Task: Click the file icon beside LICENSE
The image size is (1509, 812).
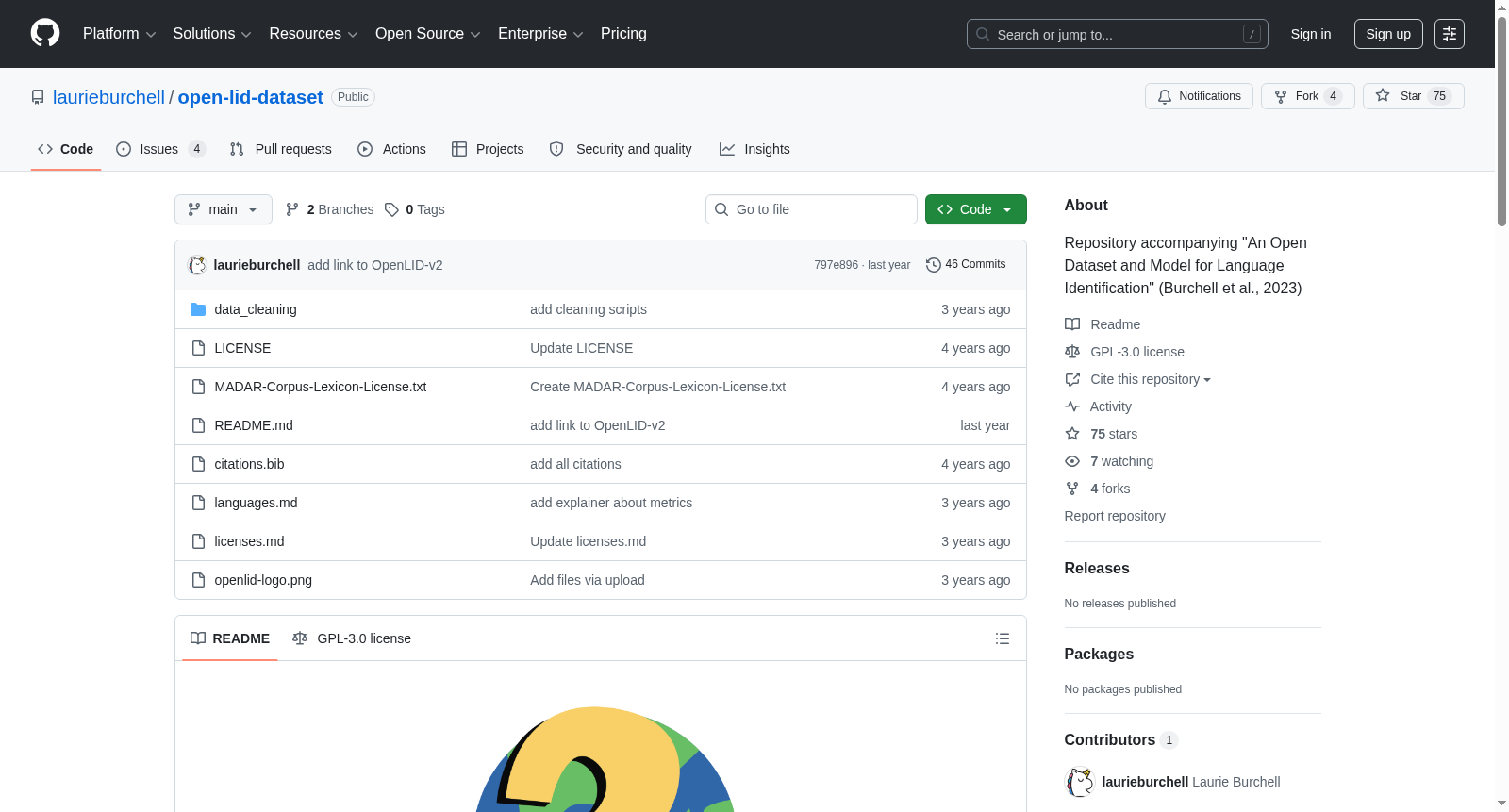Action: (x=198, y=348)
